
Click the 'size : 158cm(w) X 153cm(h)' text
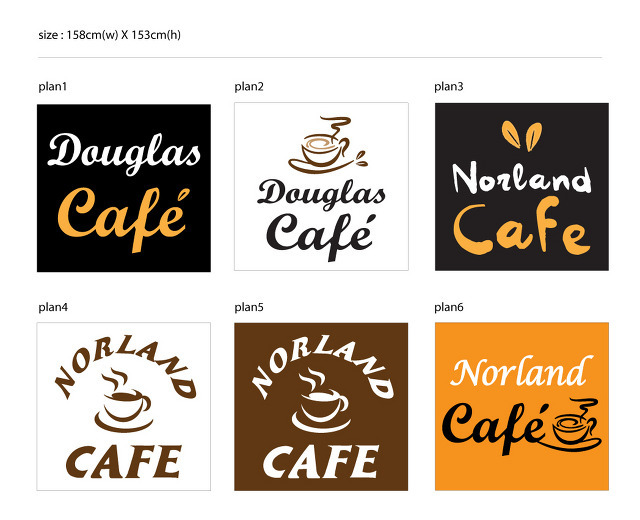tap(109, 35)
